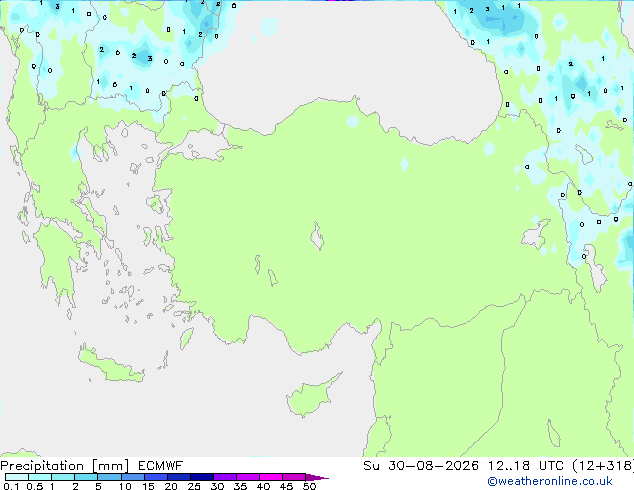This screenshot has height=490, width=634.
Task: Pick the 20–25 mm dark blue swatch
Action: [179, 477]
